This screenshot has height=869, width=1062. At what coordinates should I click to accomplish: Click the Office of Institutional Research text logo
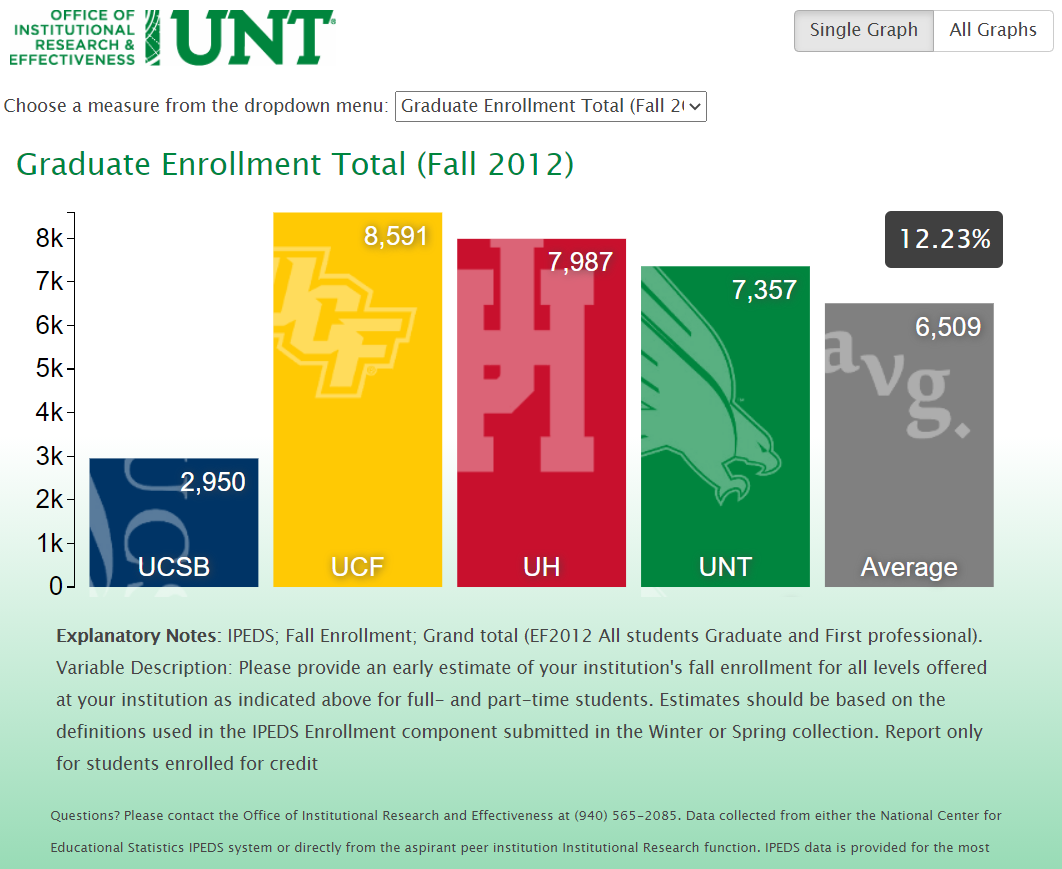click(73, 38)
